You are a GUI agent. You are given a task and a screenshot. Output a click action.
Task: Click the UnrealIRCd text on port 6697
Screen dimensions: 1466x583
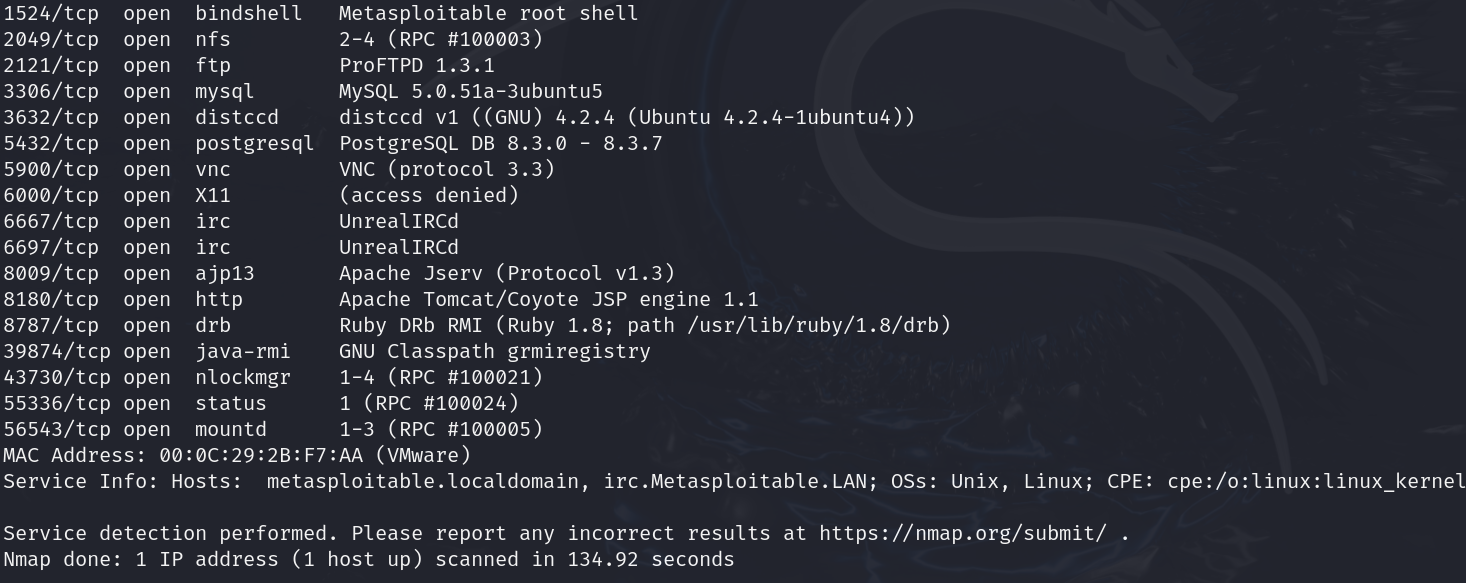point(398,247)
